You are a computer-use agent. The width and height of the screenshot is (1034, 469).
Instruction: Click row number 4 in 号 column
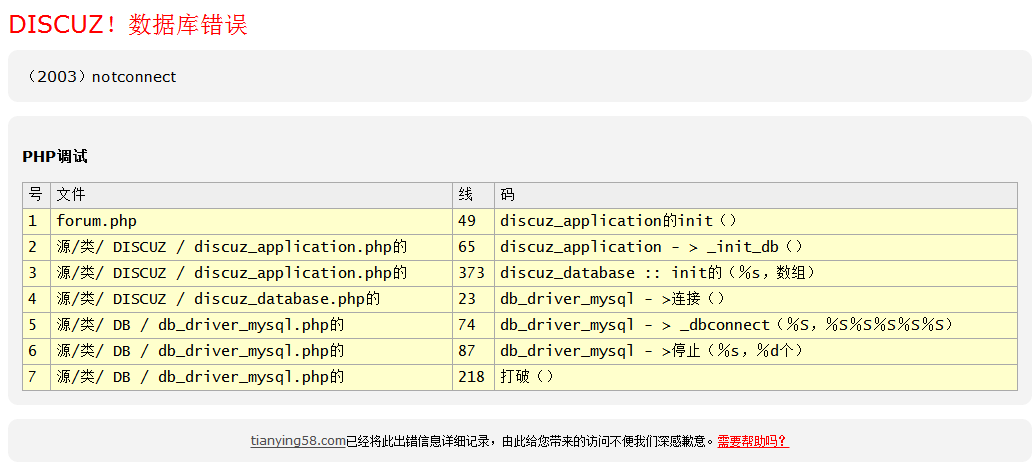pyautogui.click(x=36, y=299)
